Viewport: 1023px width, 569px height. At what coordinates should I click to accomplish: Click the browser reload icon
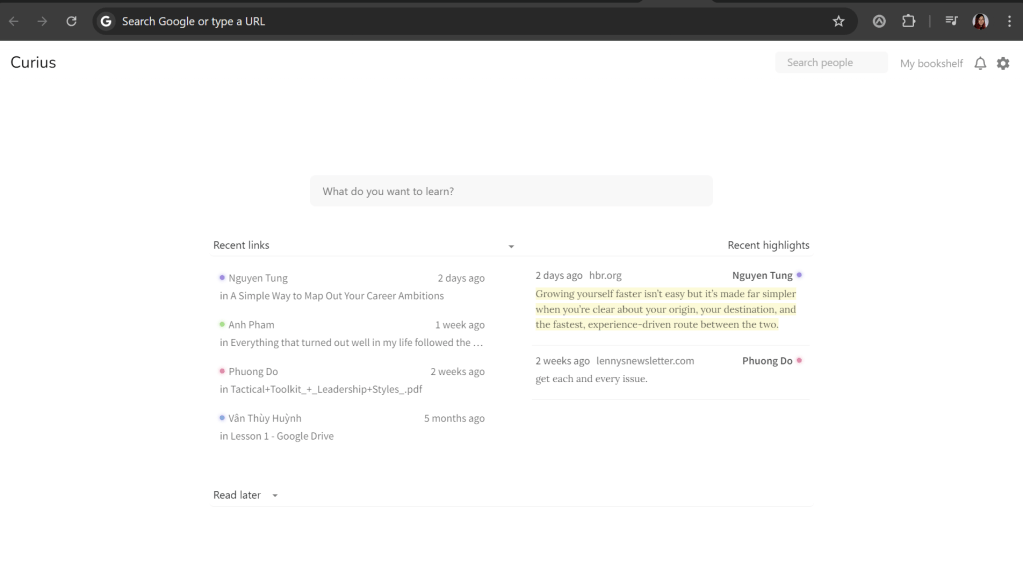71,21
